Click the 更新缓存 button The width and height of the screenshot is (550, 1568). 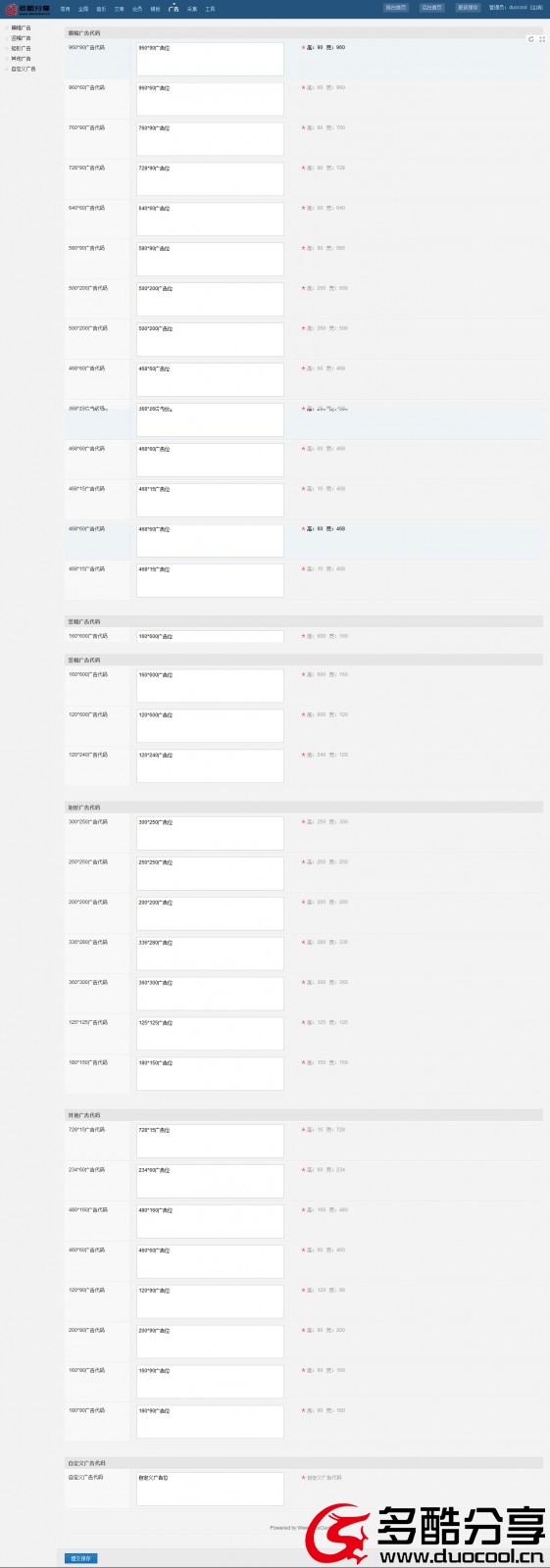(468, 7)
